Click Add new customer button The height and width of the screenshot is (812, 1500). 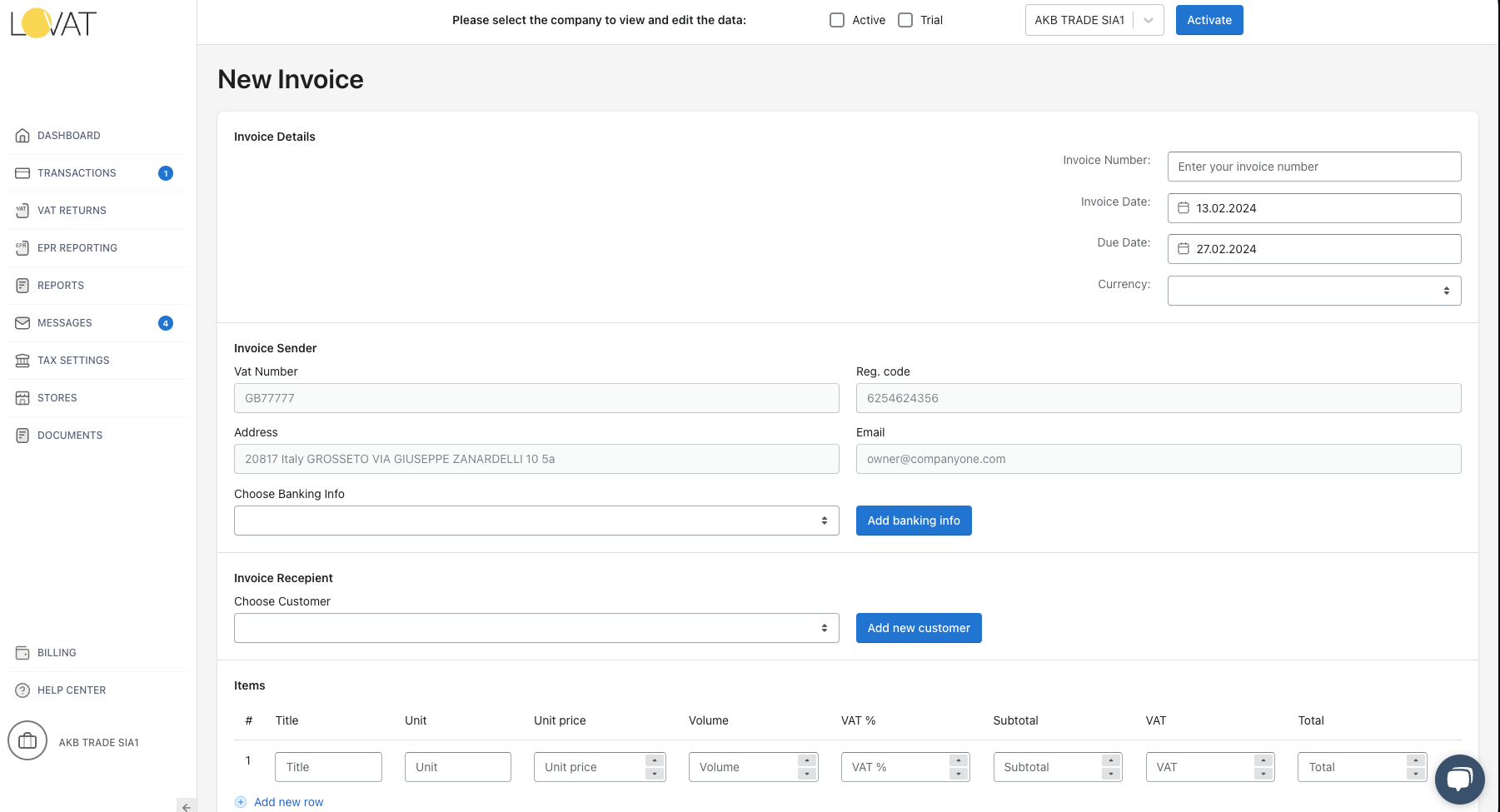(x=919, y=628)
